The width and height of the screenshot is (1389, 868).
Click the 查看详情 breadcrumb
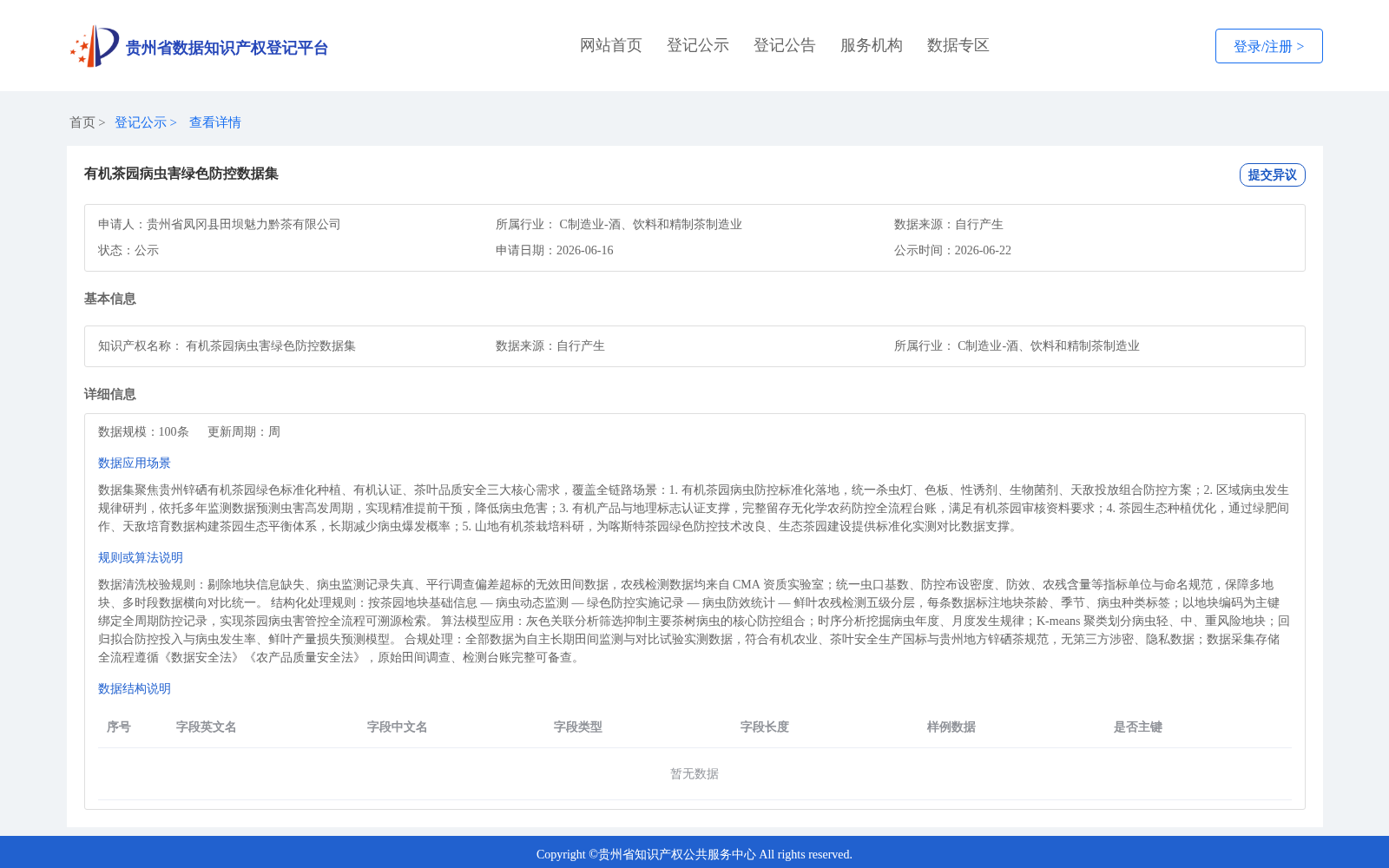(x=215, y=122)
